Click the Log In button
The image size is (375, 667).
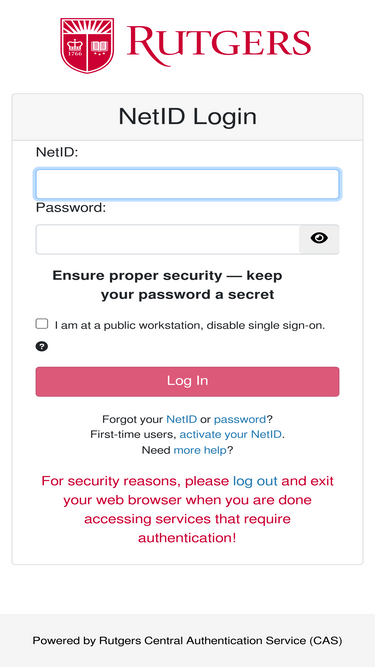[188, 382]
